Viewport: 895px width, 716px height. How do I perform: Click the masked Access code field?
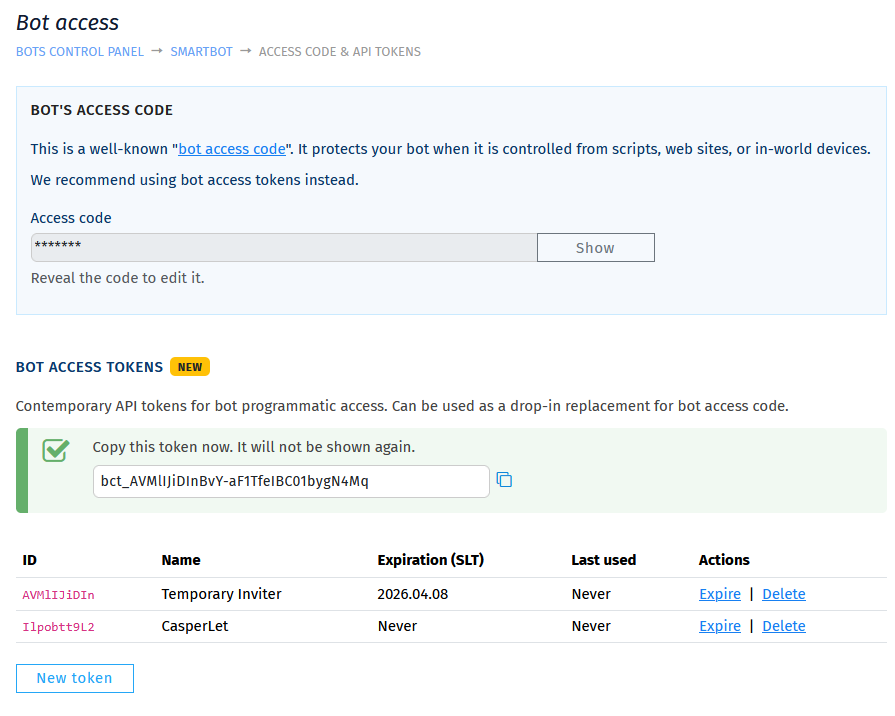(x=284, y=248)
